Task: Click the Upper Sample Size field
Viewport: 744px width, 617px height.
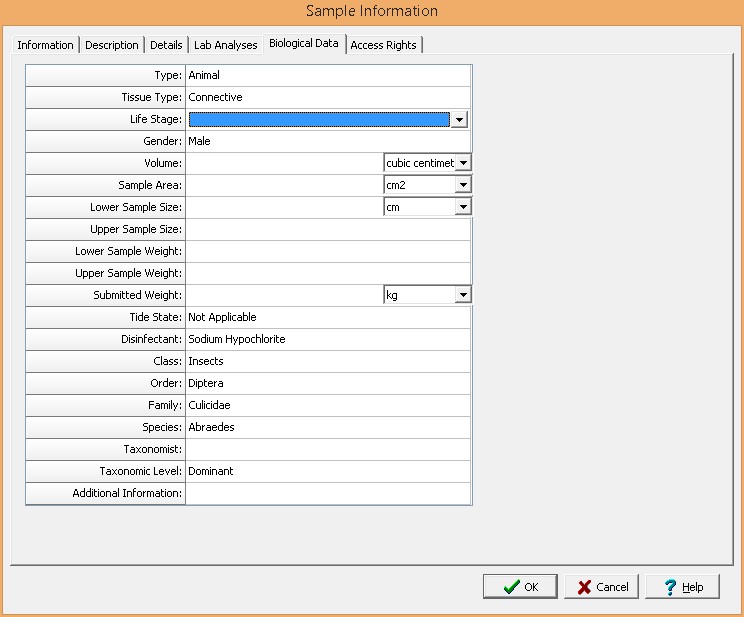Action: point(328,229)
